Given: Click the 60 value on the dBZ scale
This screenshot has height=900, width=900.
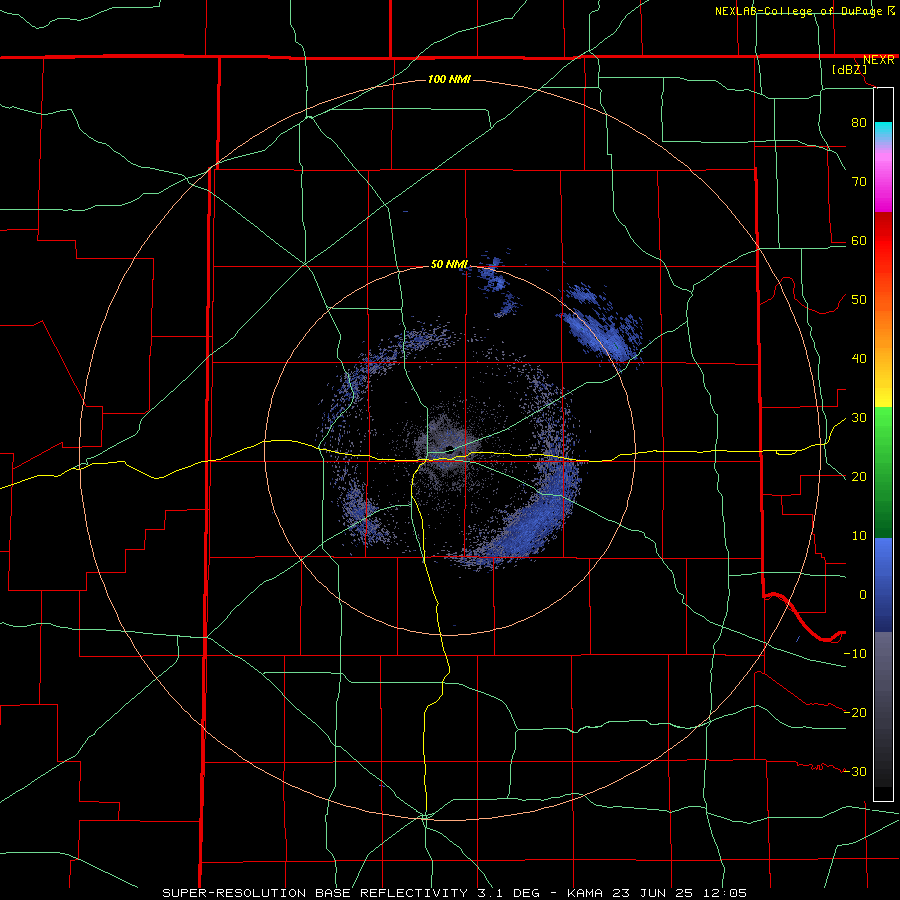Looking at the screenshot, I should (859, 240).
